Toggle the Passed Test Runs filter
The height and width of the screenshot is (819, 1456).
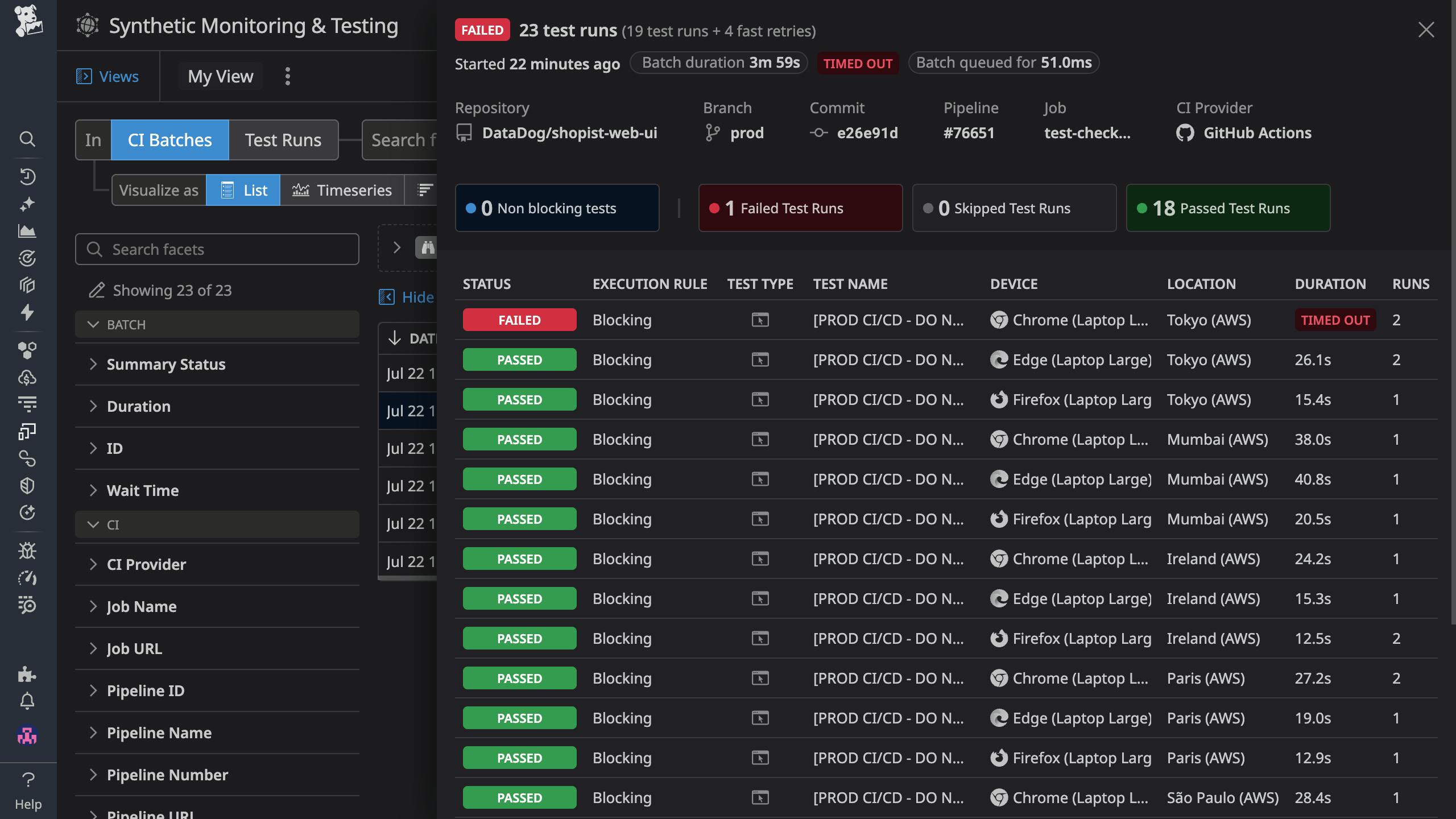1227,208
